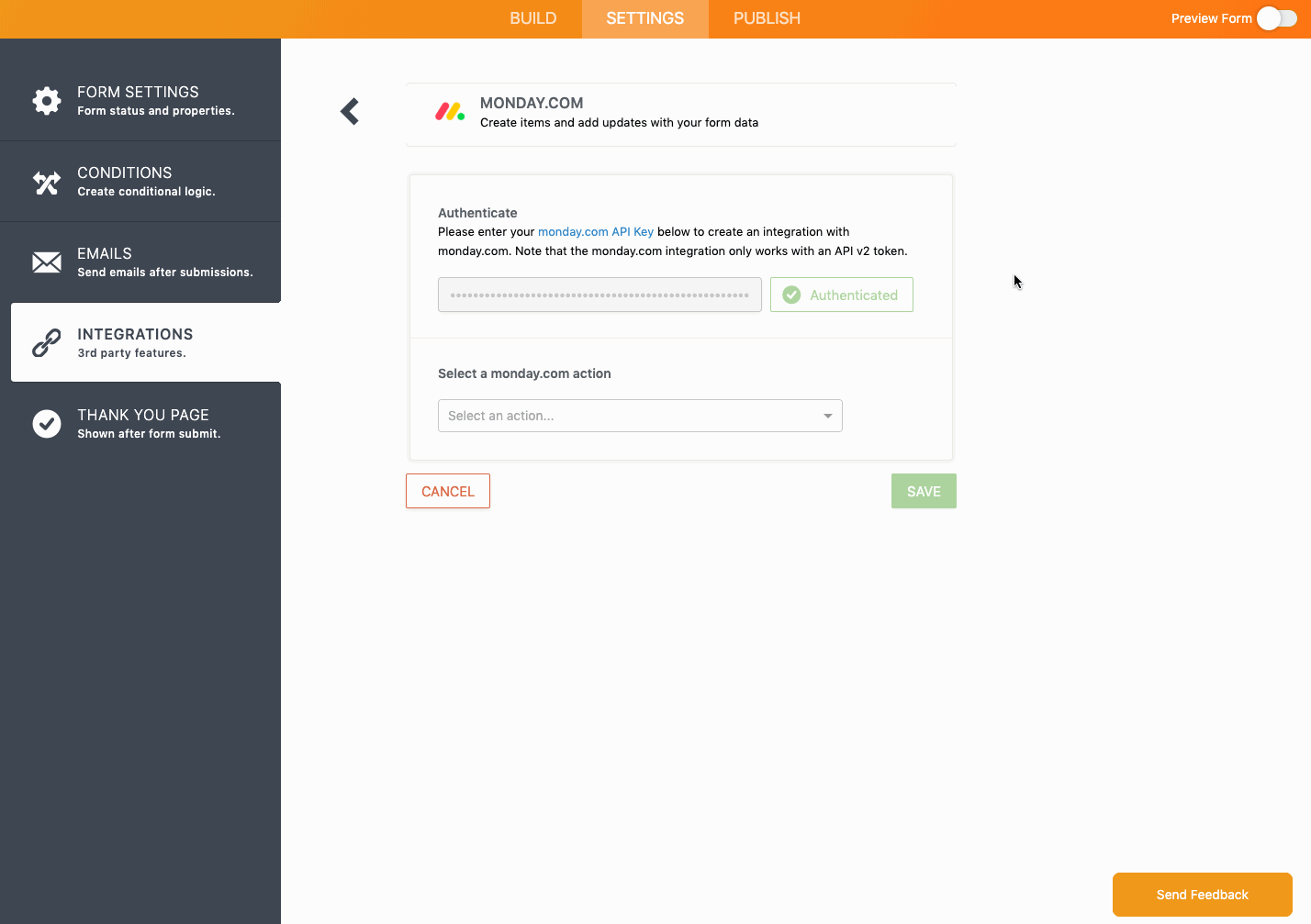Open EMAILS in the sidebar
1311x924 pixels.
140,262
